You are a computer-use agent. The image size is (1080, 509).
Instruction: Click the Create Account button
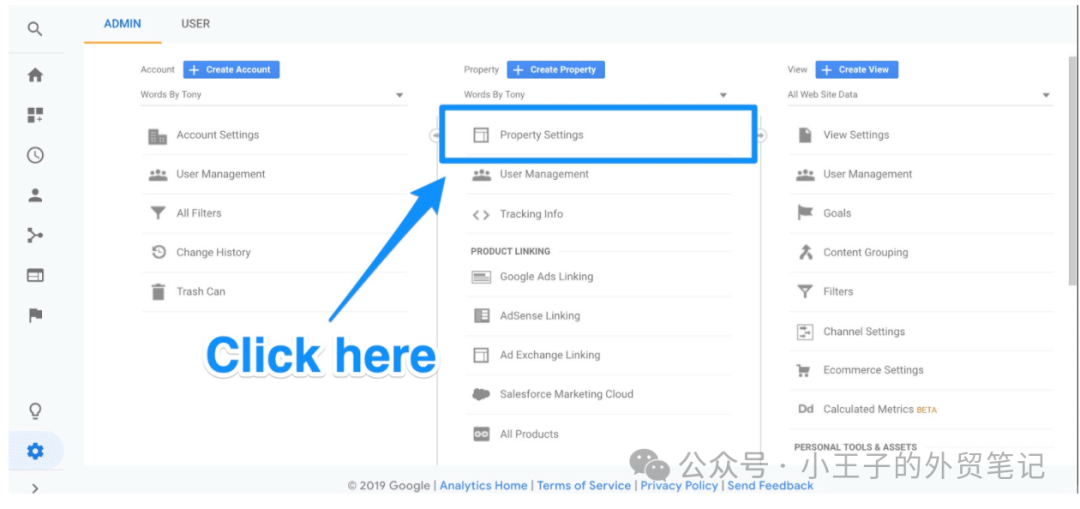[231, 70]
